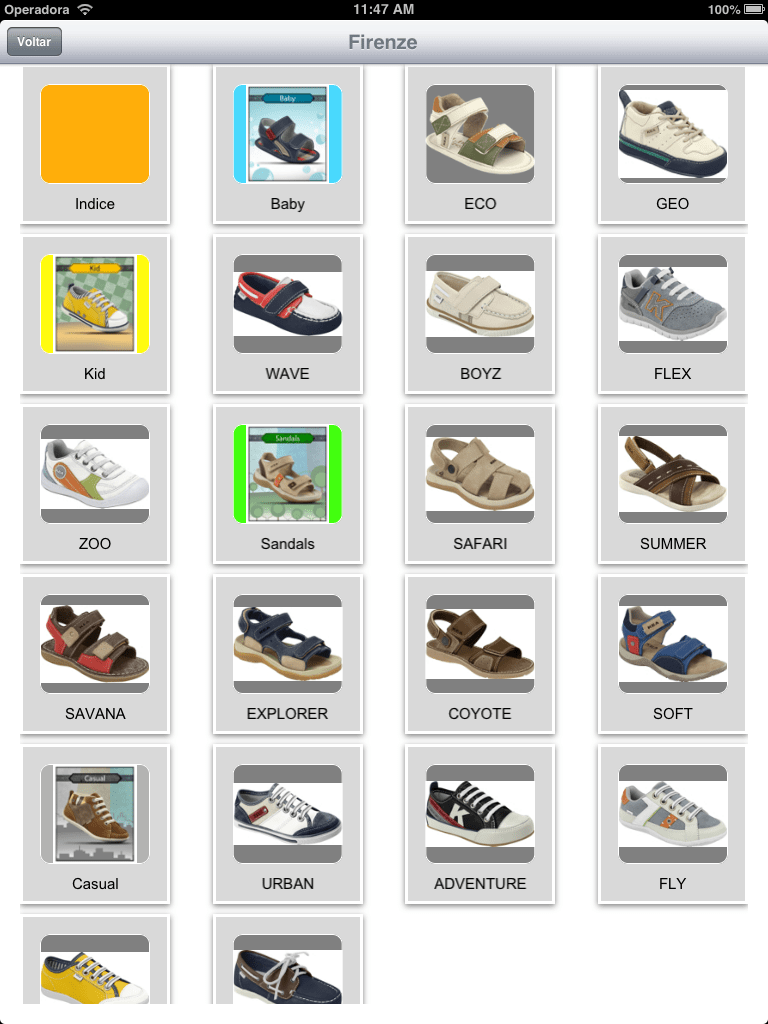The height and width of the screenshot is (1024, 768).
Task: Choose the Kid category cover
Action: click(95, 314)
